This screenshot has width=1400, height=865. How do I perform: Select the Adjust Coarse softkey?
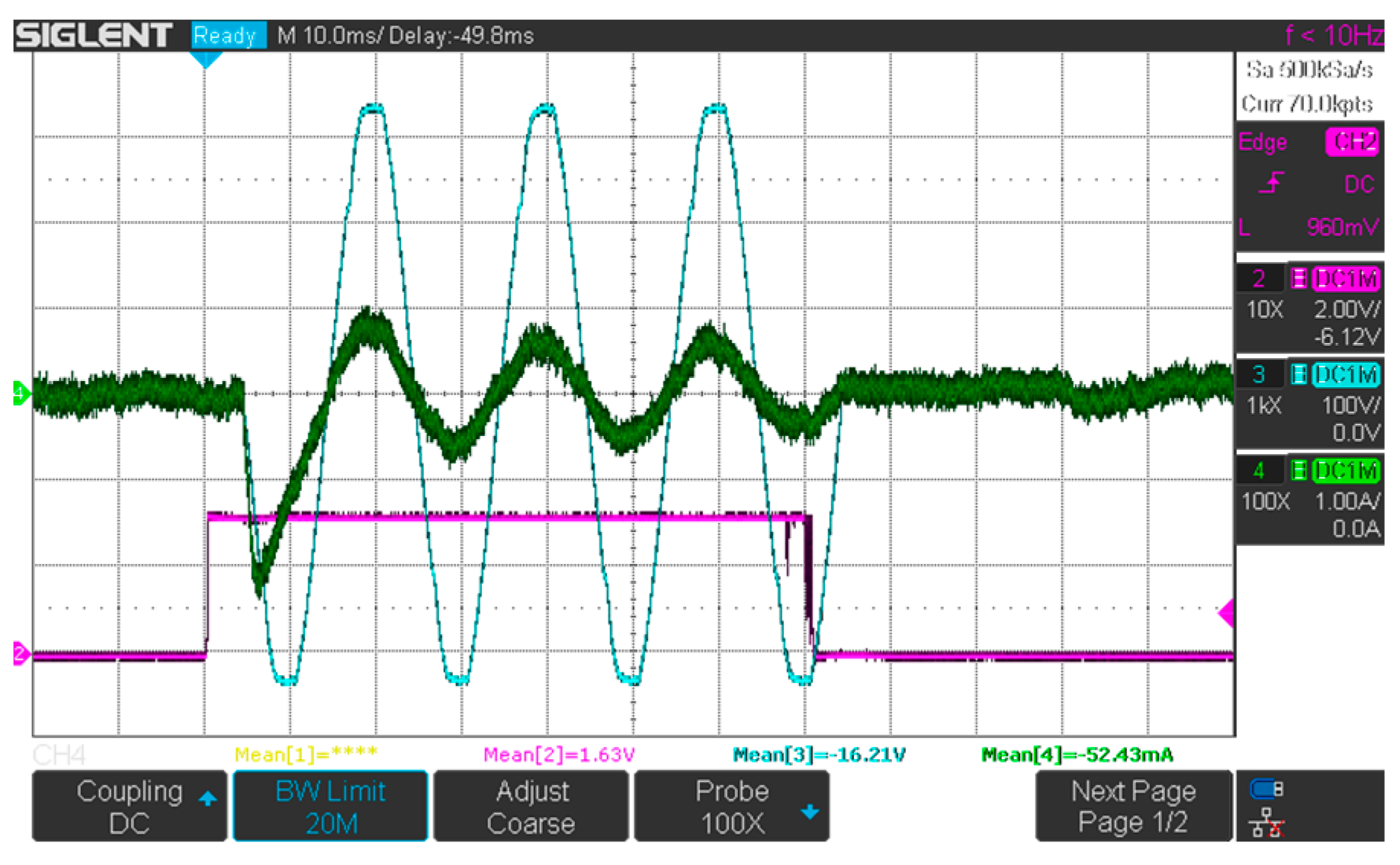click(531, 806)
